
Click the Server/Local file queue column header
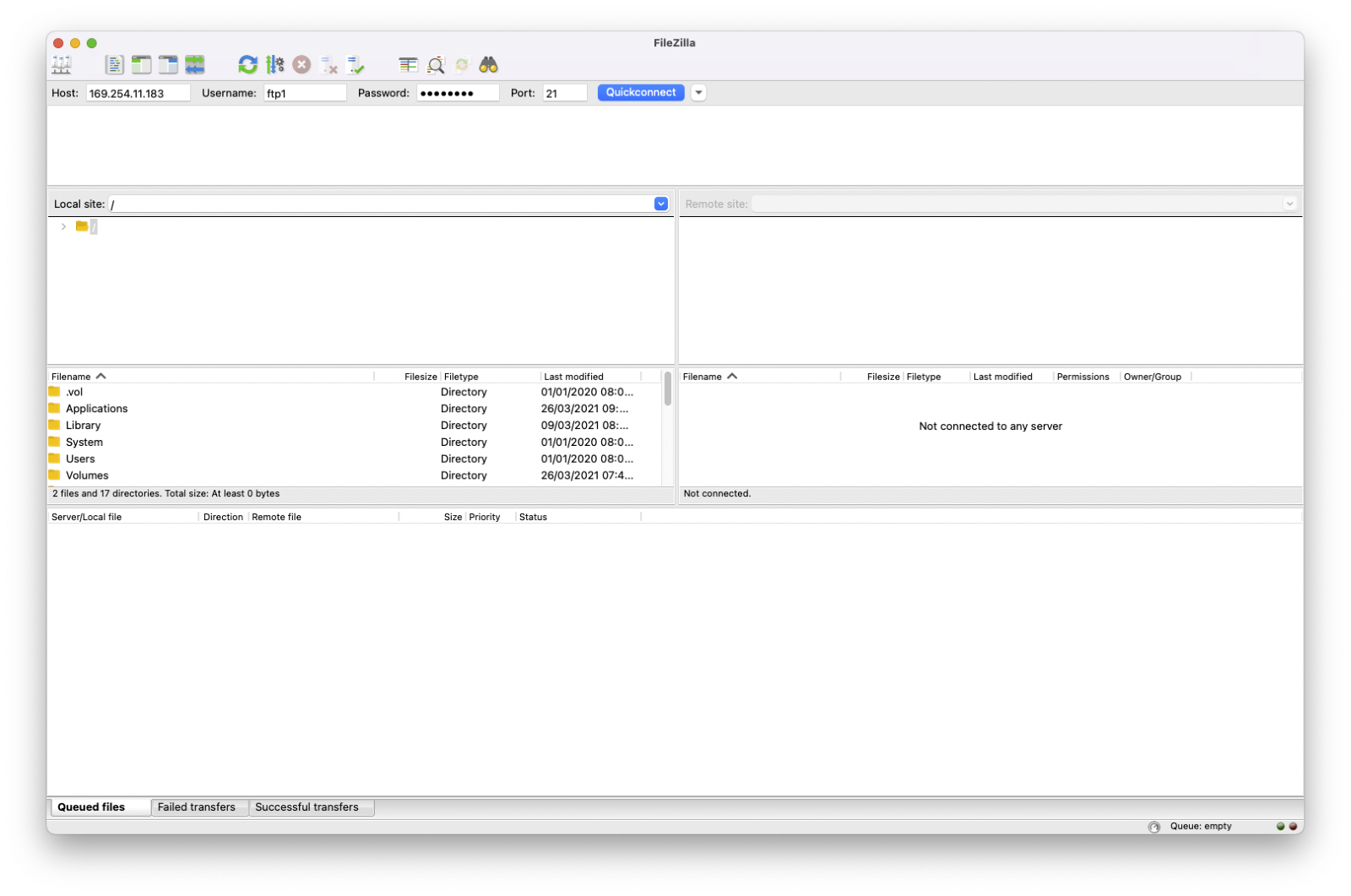pos(123,518)
